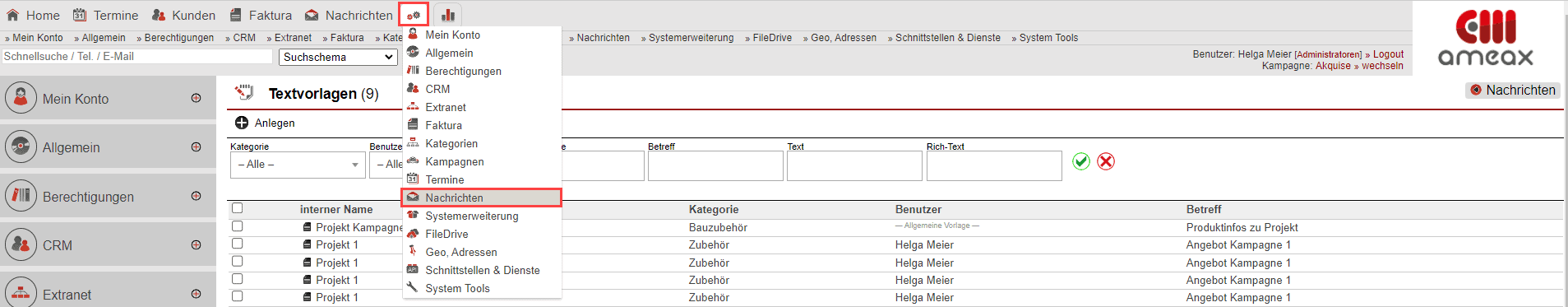
Task: Open the Kategorie filter dropdown
Action: (298, 165)
